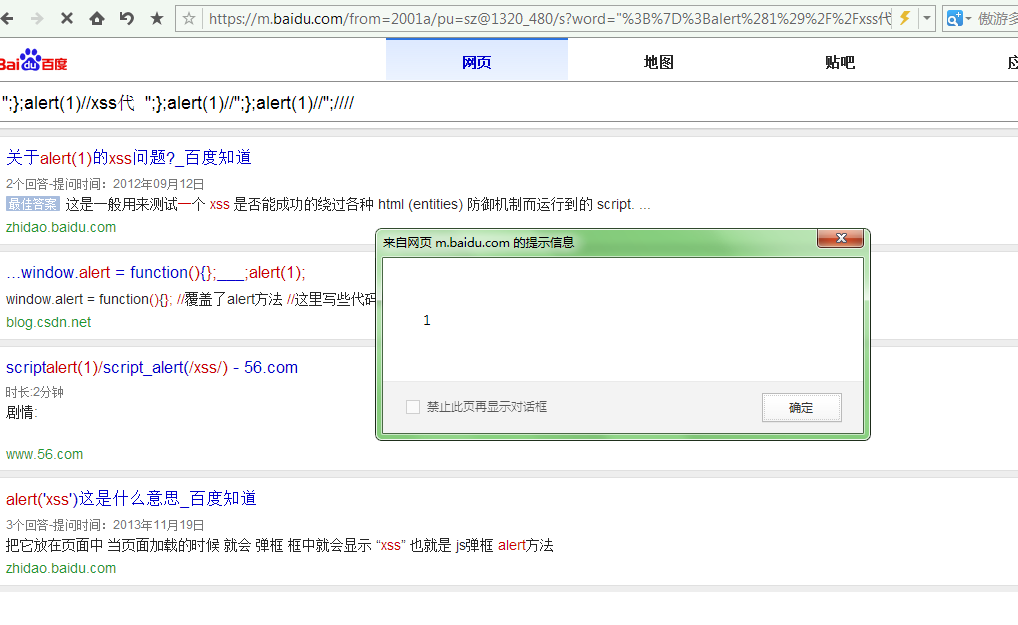Image resolution: width=1018 pixels, height=625 pixels.
Task: Click the dialog title 来自网页 m.baidu.com 的提示信息
Action: point(478,243)
